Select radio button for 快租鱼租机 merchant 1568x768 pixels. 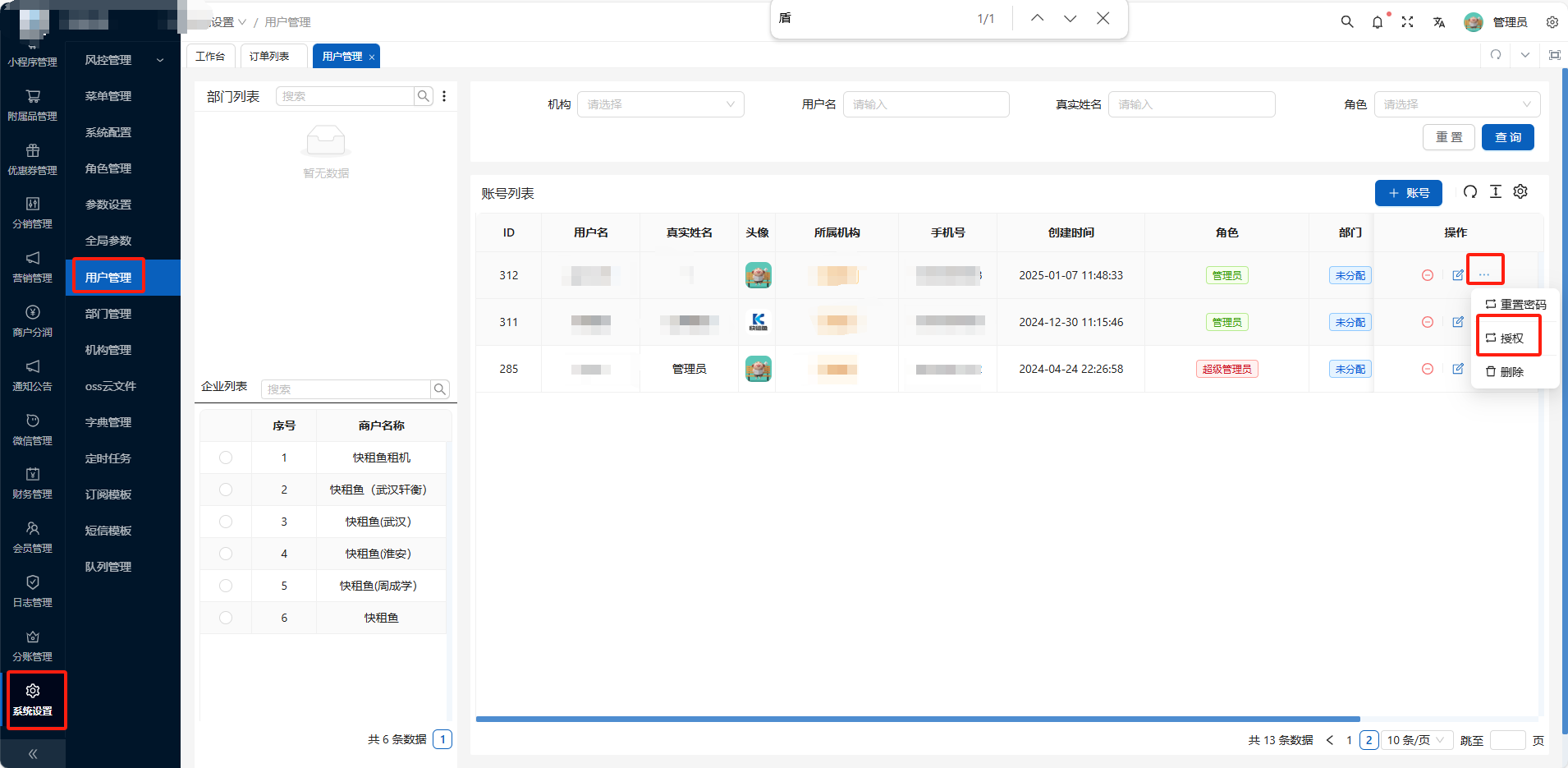pos(226,458)
